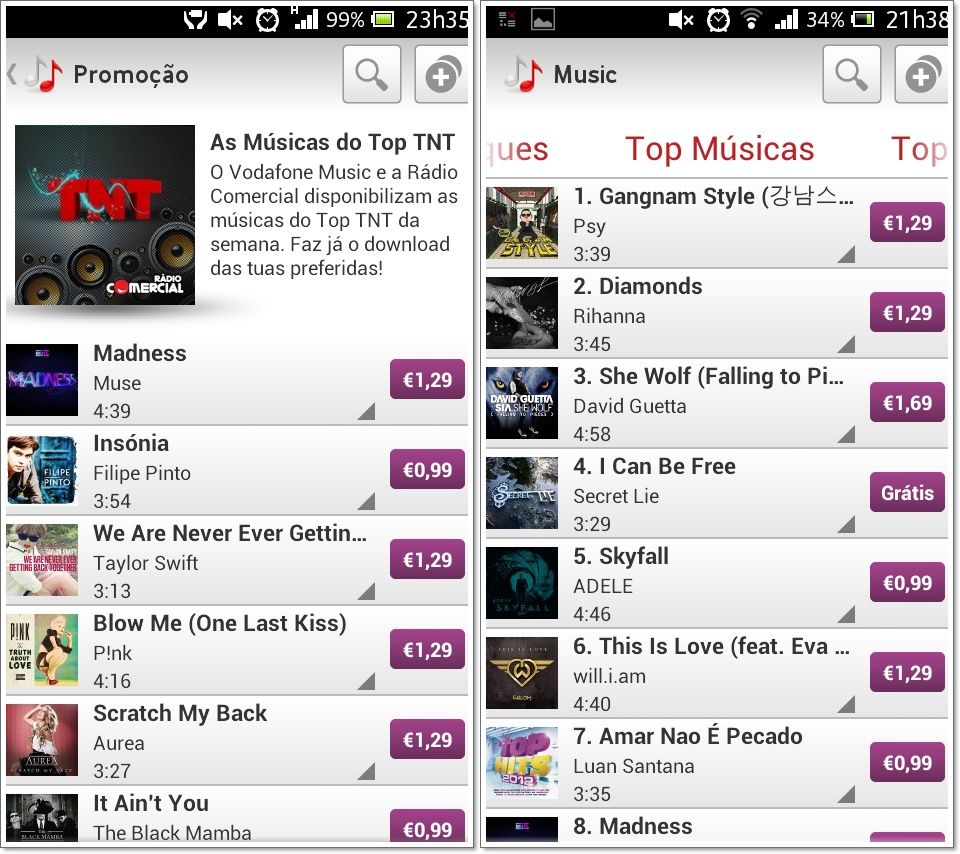Buy She Wolf for €1,69
The height and width of the screenshot is (854, 960).
point(907,402)
